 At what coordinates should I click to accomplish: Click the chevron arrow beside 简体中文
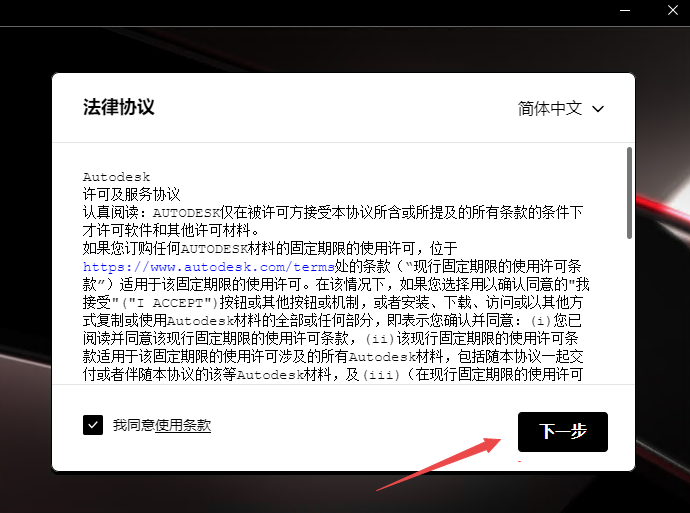click(x=599, y=108)
